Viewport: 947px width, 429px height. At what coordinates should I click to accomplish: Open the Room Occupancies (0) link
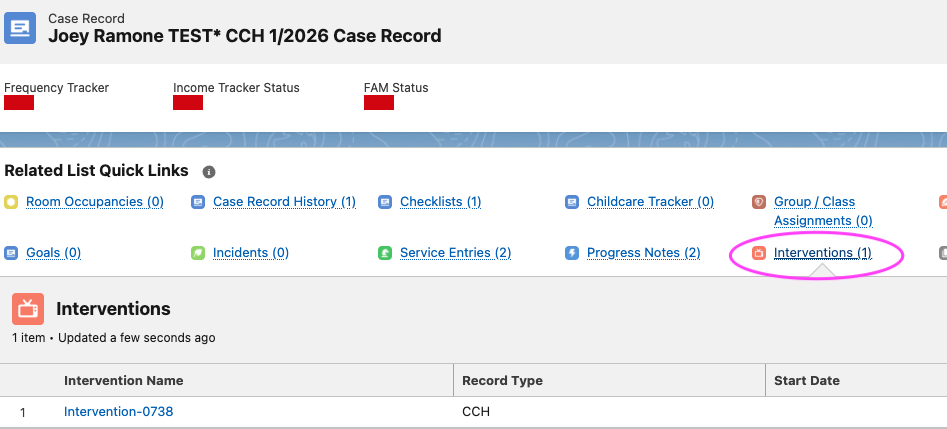click(95, 202)
